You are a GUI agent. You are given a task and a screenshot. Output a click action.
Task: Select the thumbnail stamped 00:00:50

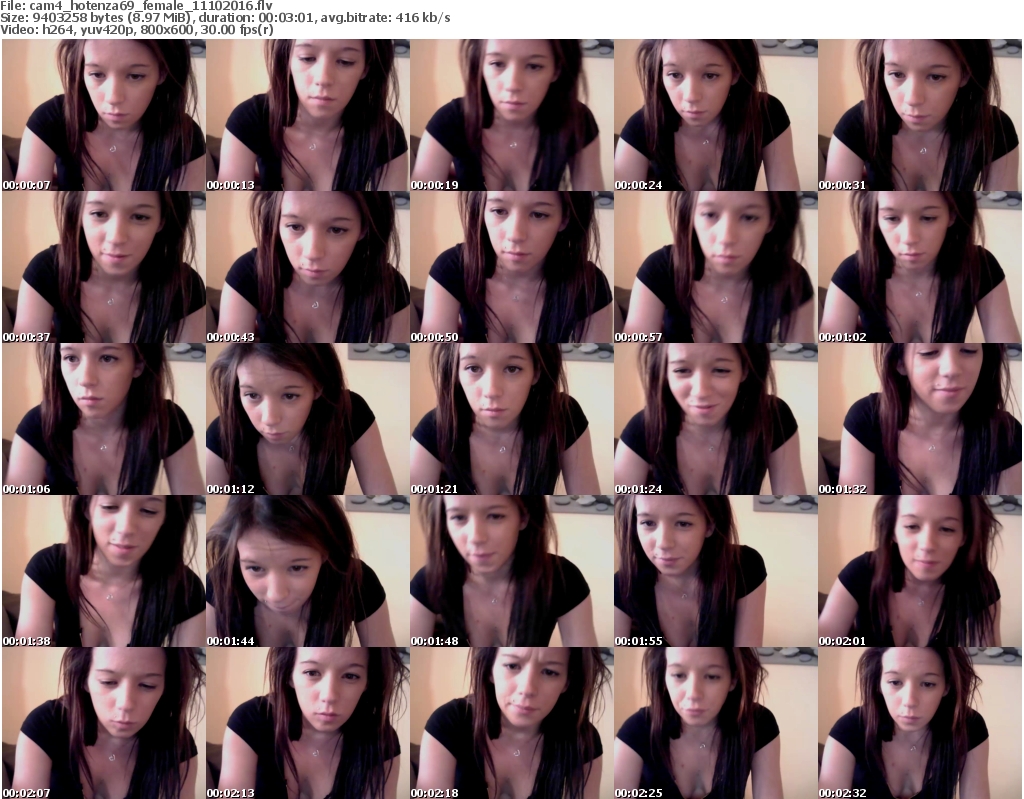pyautogui.click(x=512, y=267)
